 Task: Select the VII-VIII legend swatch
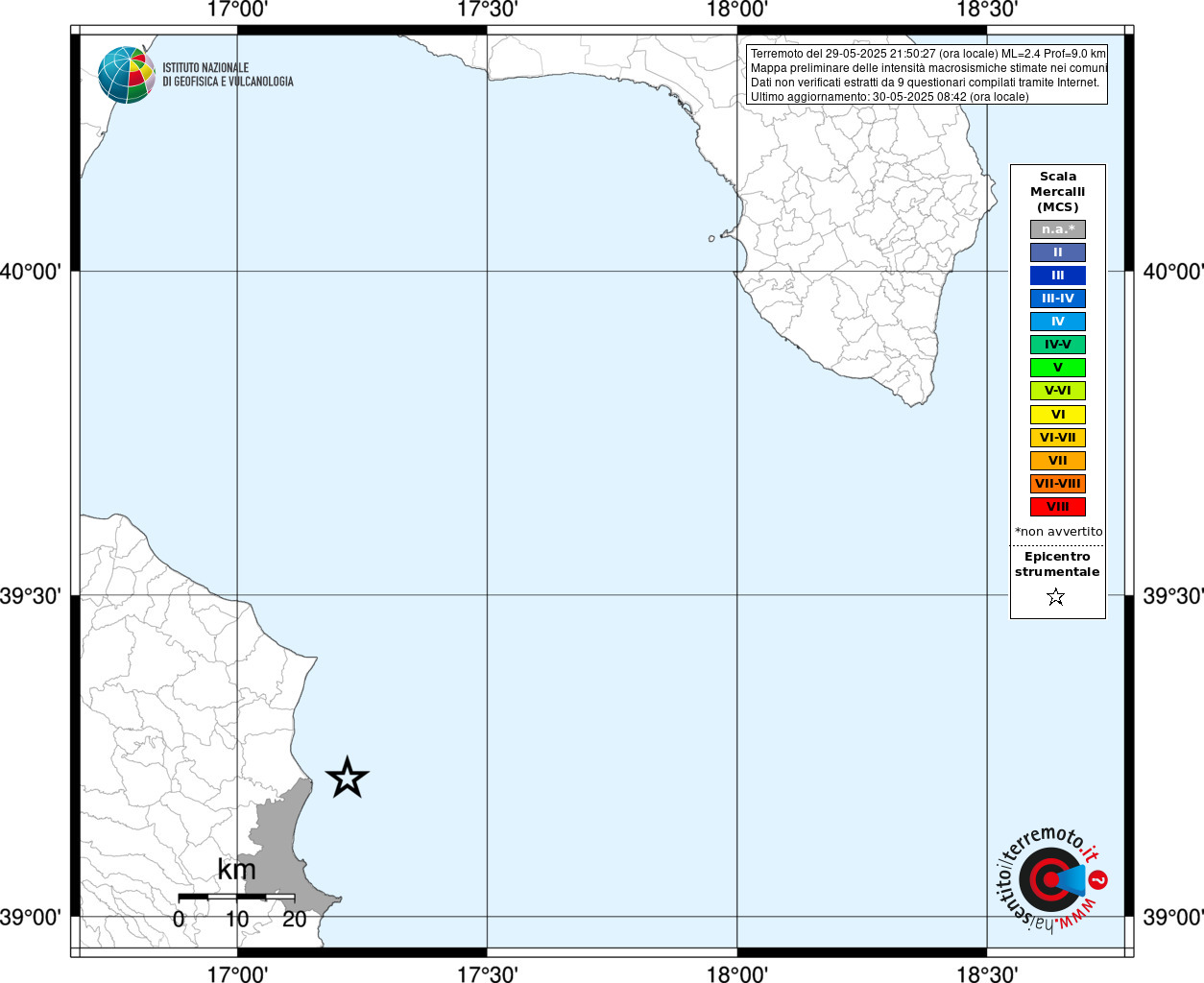click(x=1057, y=484)
